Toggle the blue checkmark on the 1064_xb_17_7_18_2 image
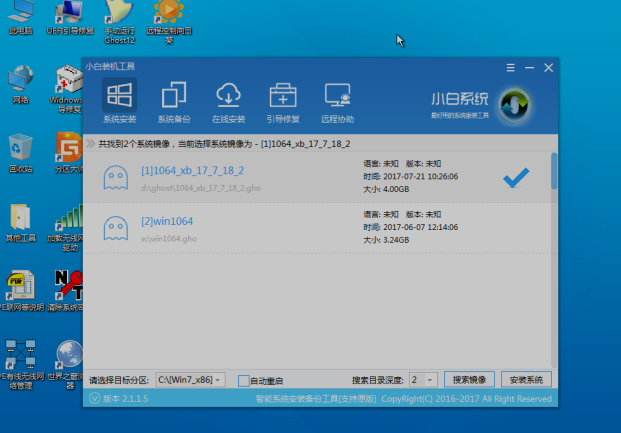This screenshot has width=621, height=433. pyautogui.click(x=515, y=178)
